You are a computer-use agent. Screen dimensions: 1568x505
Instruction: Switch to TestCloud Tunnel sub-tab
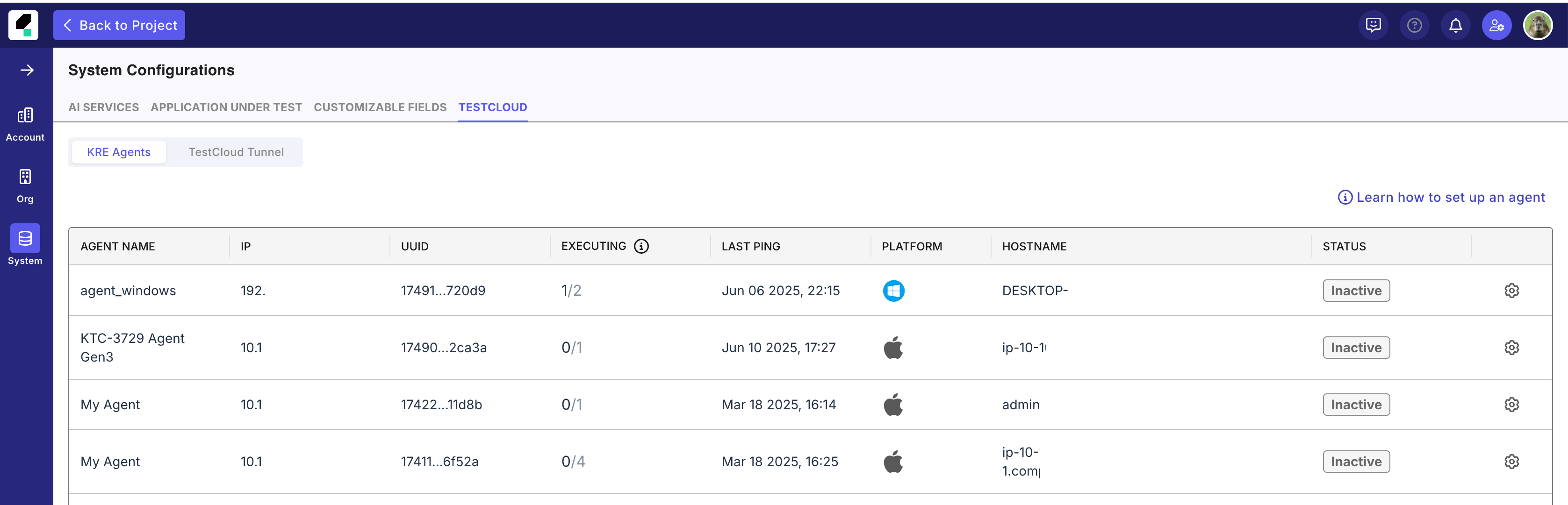(x=236, y=152)
